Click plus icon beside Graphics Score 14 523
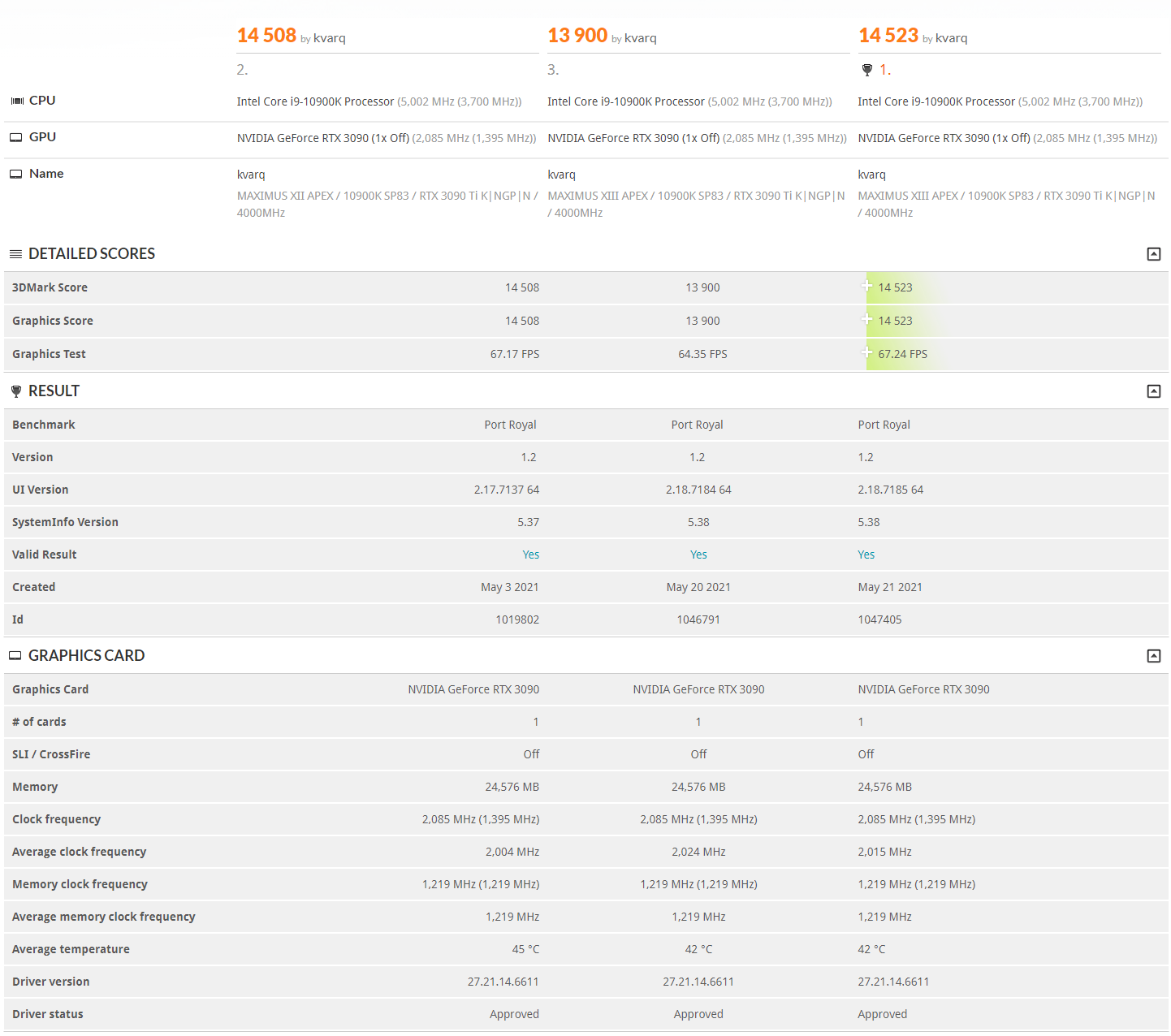 [866, 319]
